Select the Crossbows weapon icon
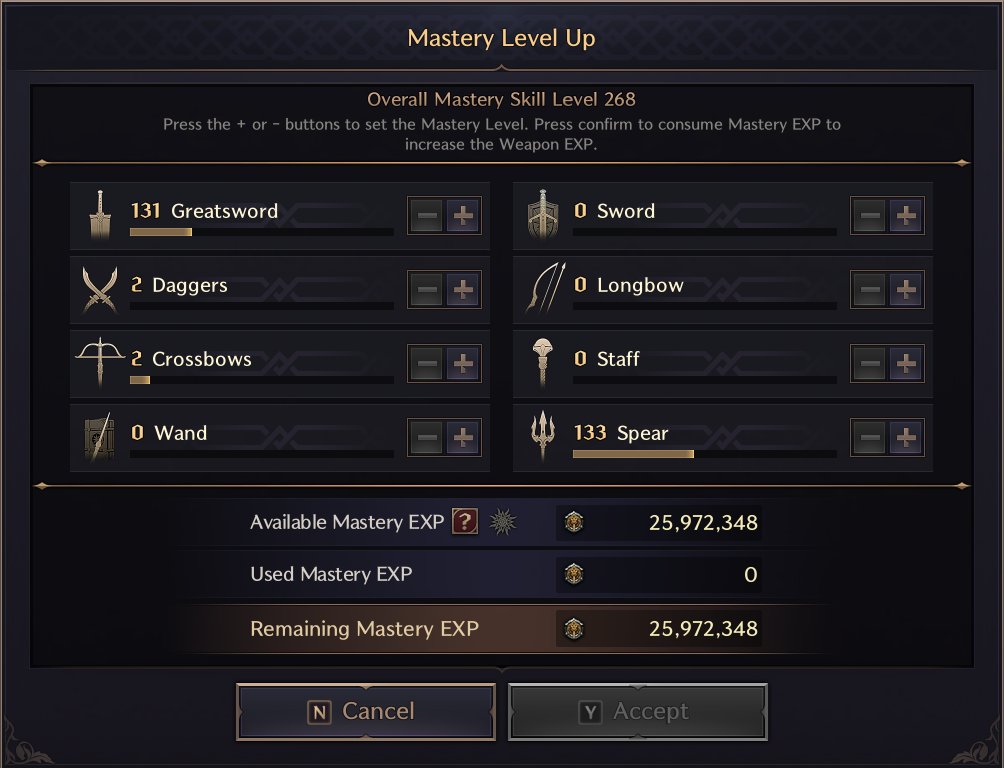 (x=100, y=362)
